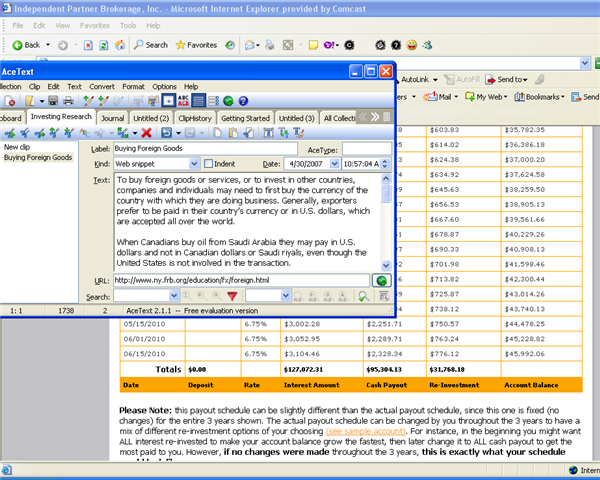Viewport: 600px width, 480px height.
Task: Click the Send to button in Google toolbar
Action: pyautogui.click(x=507, y=80)
